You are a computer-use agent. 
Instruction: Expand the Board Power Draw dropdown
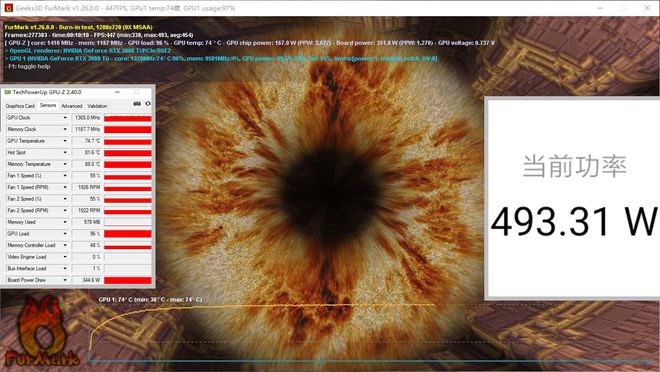pos(65,280)
